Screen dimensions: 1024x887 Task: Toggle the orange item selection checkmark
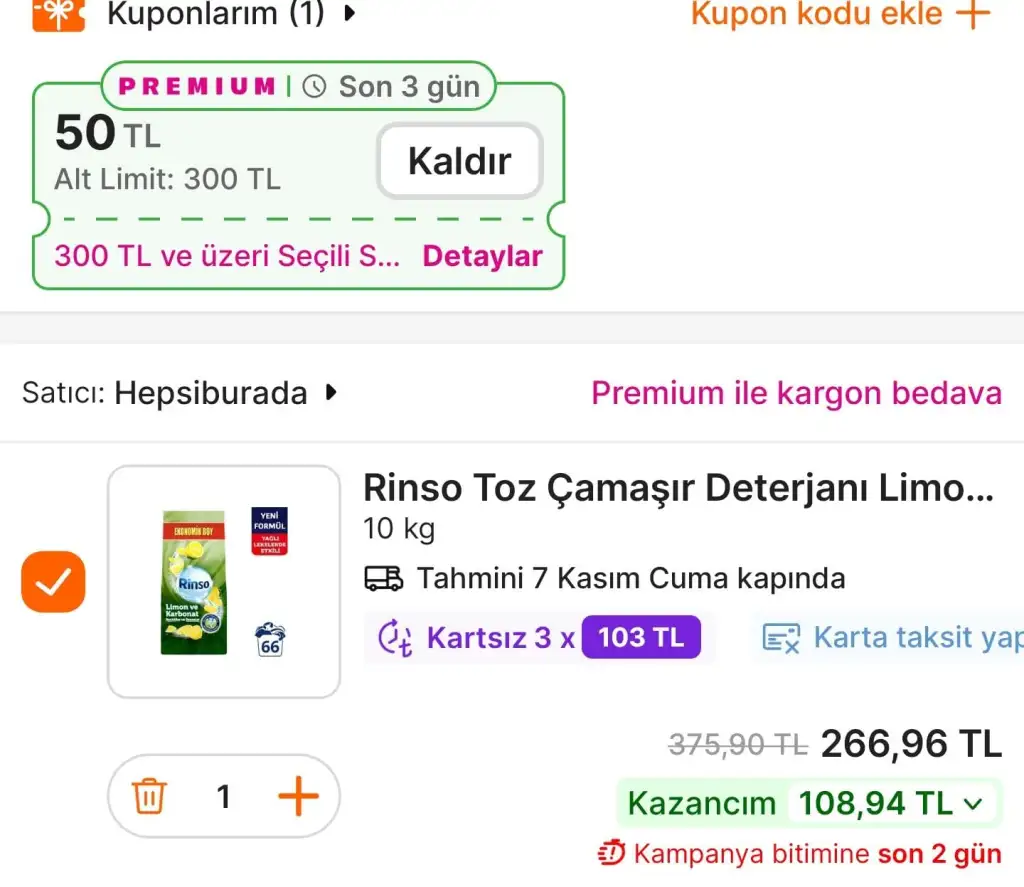[53, 581]
